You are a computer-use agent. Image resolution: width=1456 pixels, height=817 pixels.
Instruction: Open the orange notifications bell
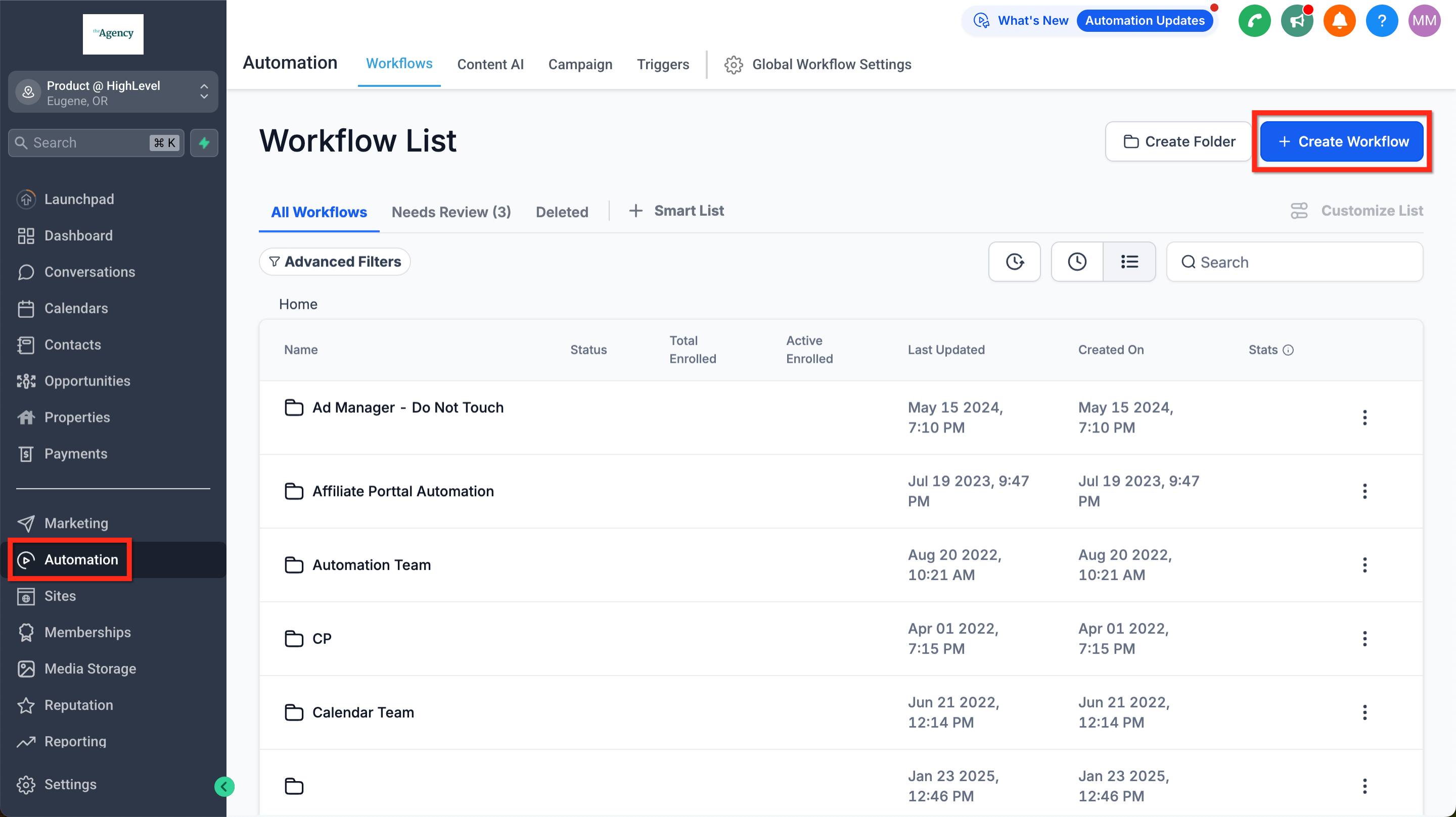1339,21
